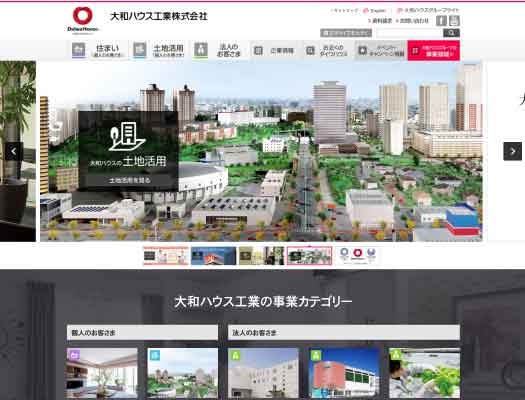Click the land-use building icon on banner
Image resolution: width=525 pixels, height=400 pixels.
click(x=127, y=137)
